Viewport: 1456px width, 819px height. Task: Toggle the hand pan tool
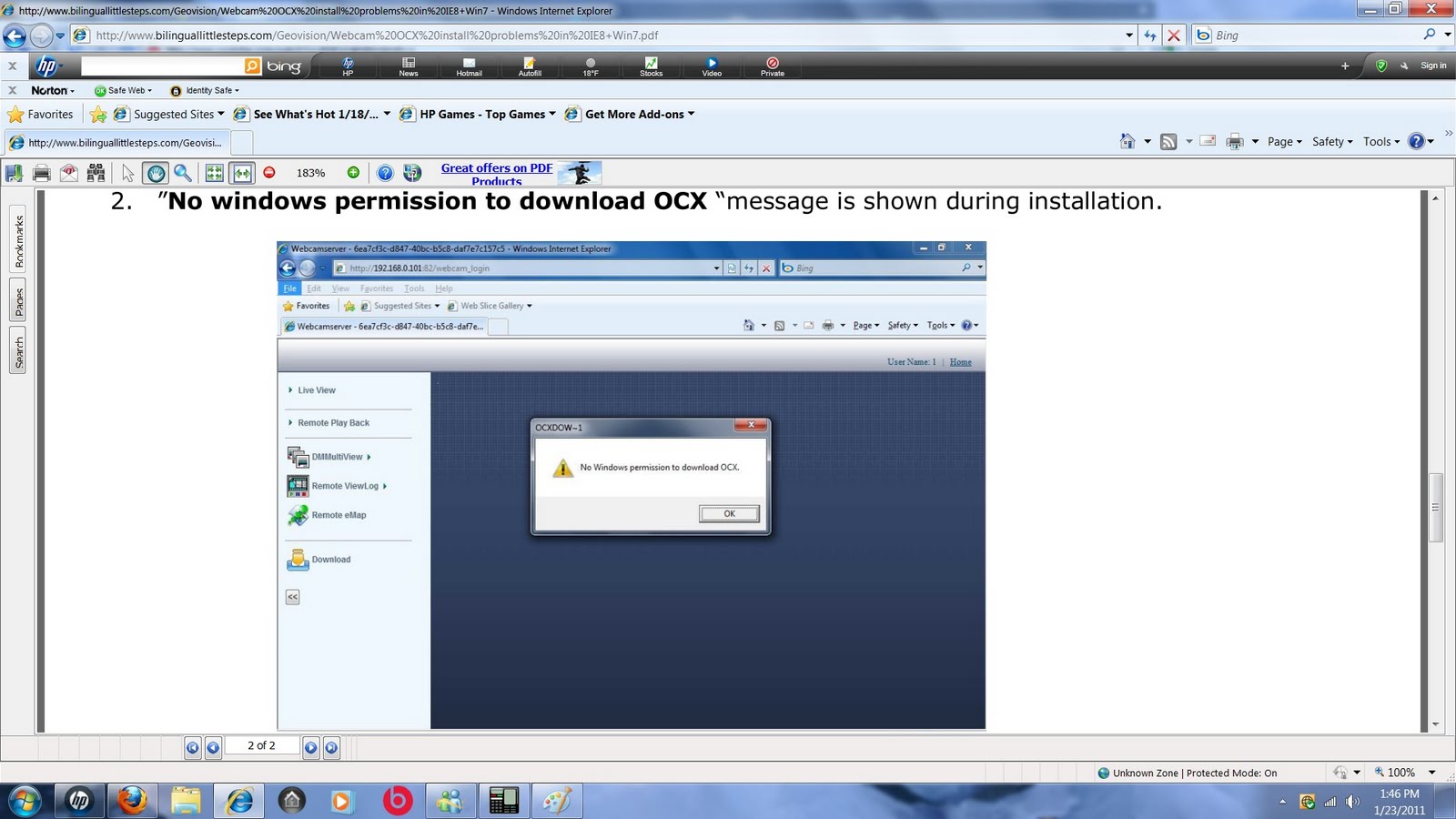[156, 173]
